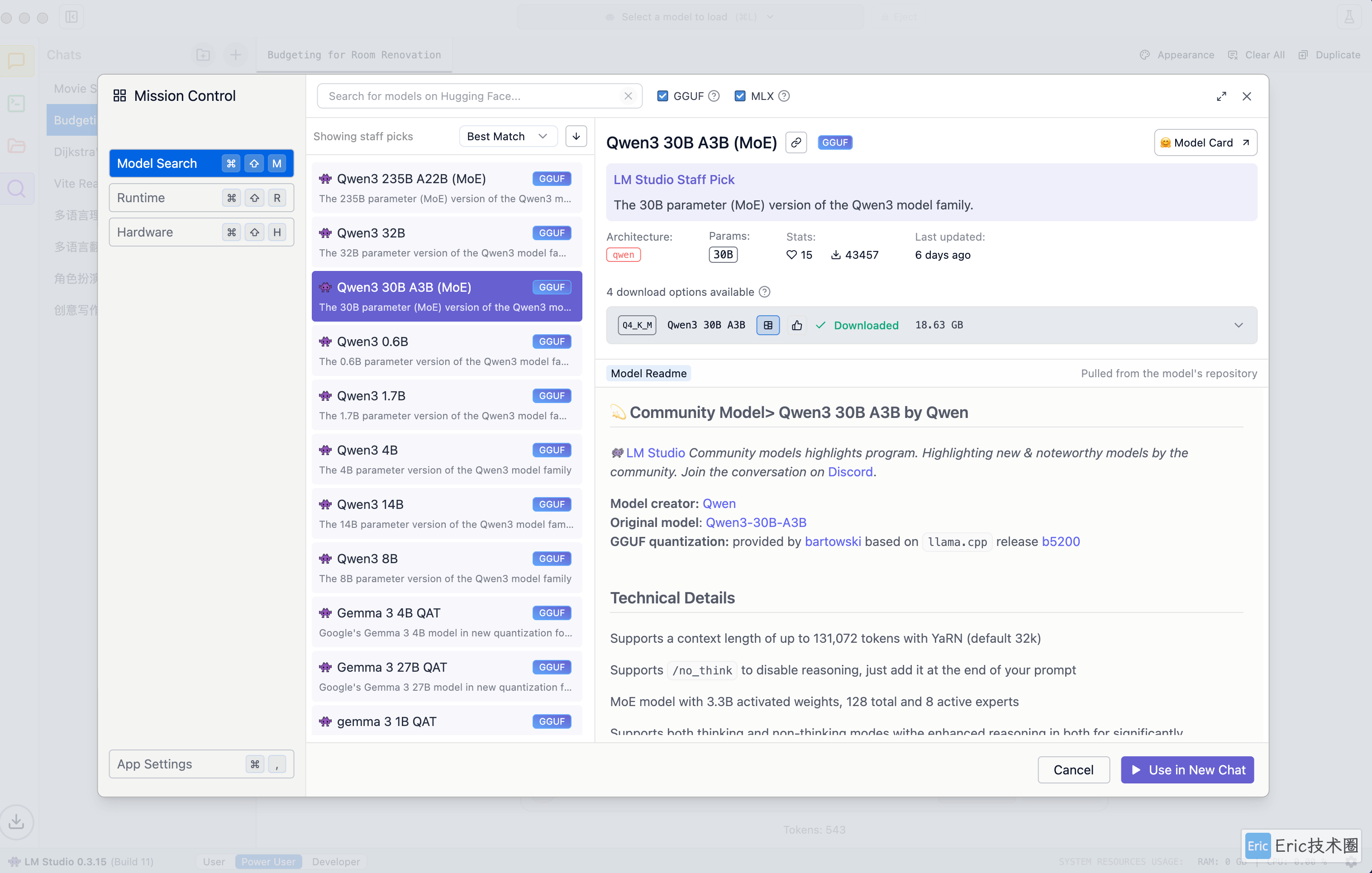Image resolution: width=1372 pixels, height=873 pixels.
Task: Open the bartowski link
Action: click(x=833, y=541)
